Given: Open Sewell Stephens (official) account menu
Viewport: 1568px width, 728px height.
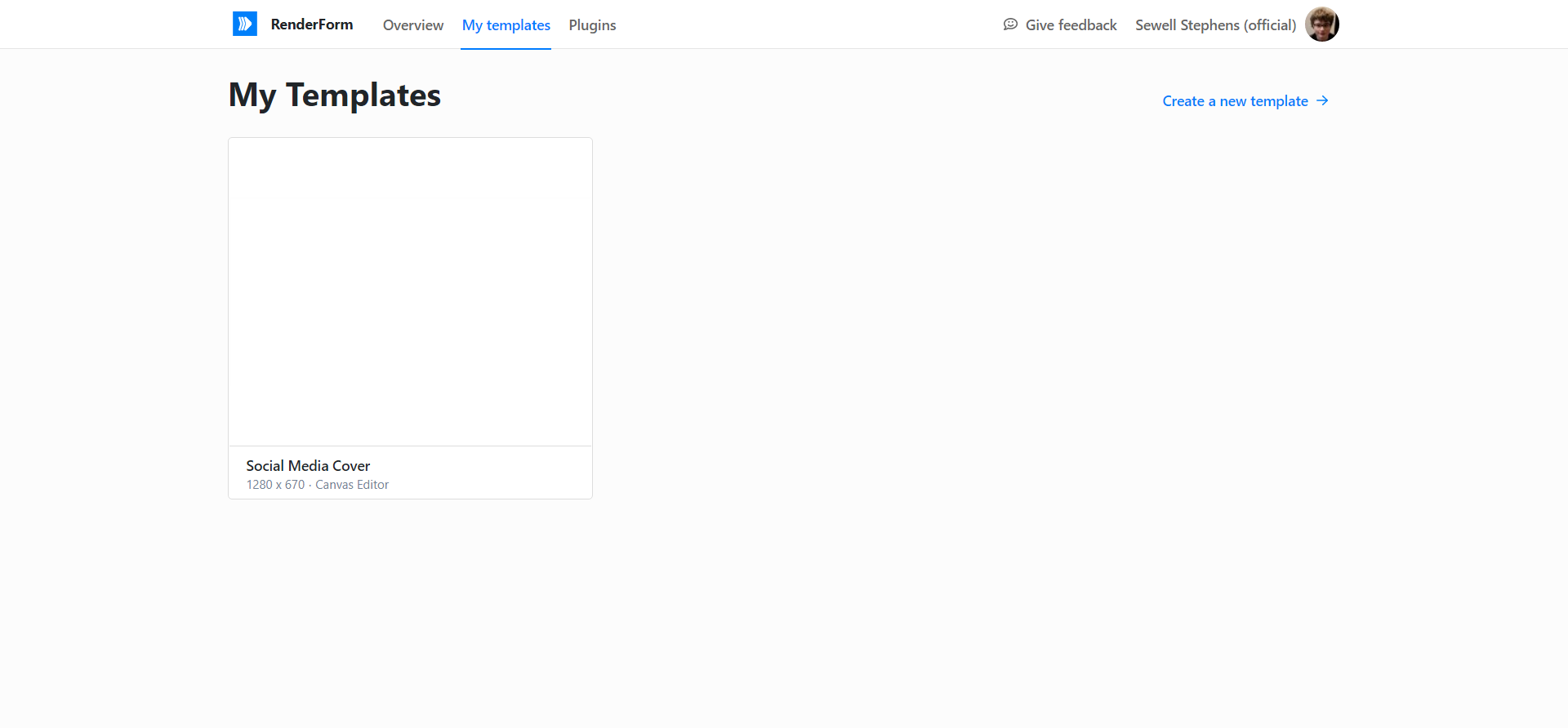Looking at the screenshot, I should pos(1216,25).
